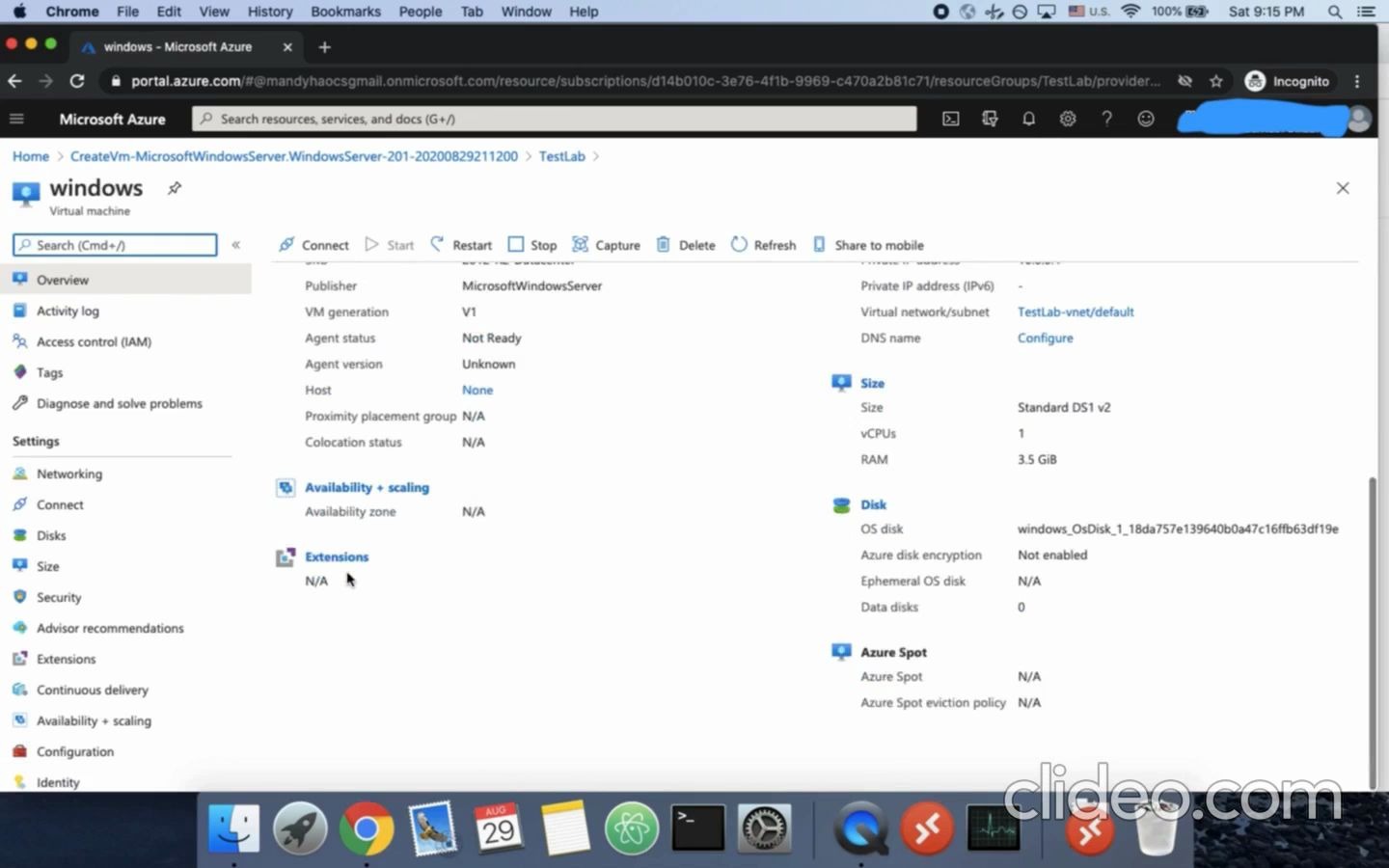Go to Home breadcrumb
The width and height of the screenshot is (1389, 868).
(x=31, y=156)
